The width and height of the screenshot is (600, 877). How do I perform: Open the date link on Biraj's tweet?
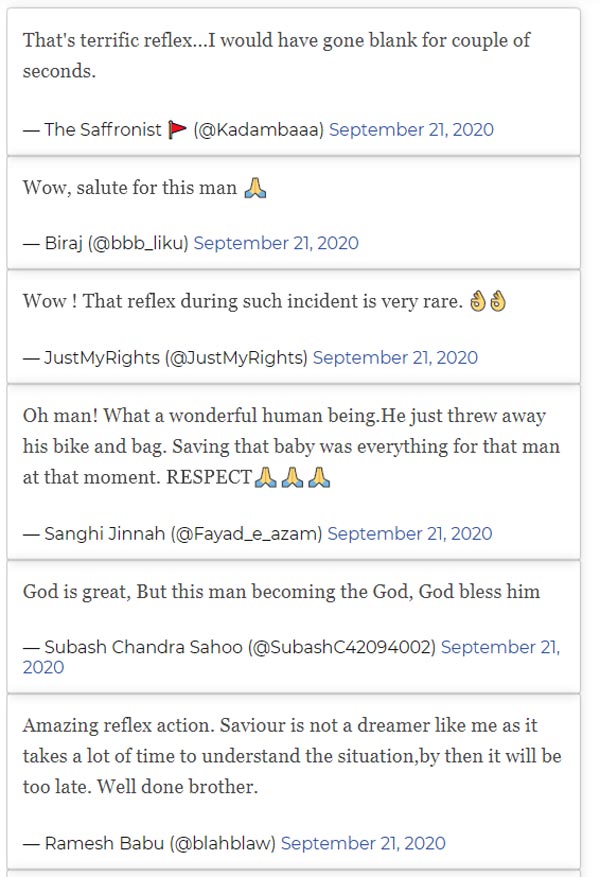coord(276,243)
